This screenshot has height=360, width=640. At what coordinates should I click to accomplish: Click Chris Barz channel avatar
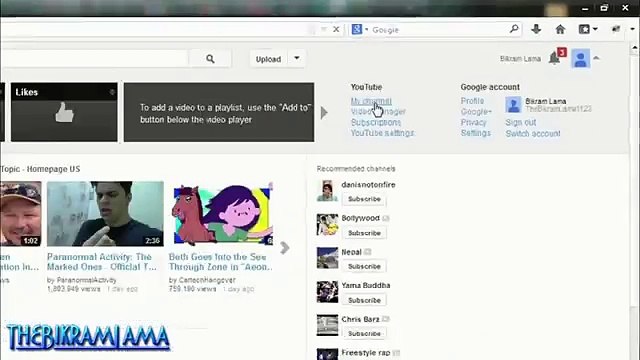(327, 325)
